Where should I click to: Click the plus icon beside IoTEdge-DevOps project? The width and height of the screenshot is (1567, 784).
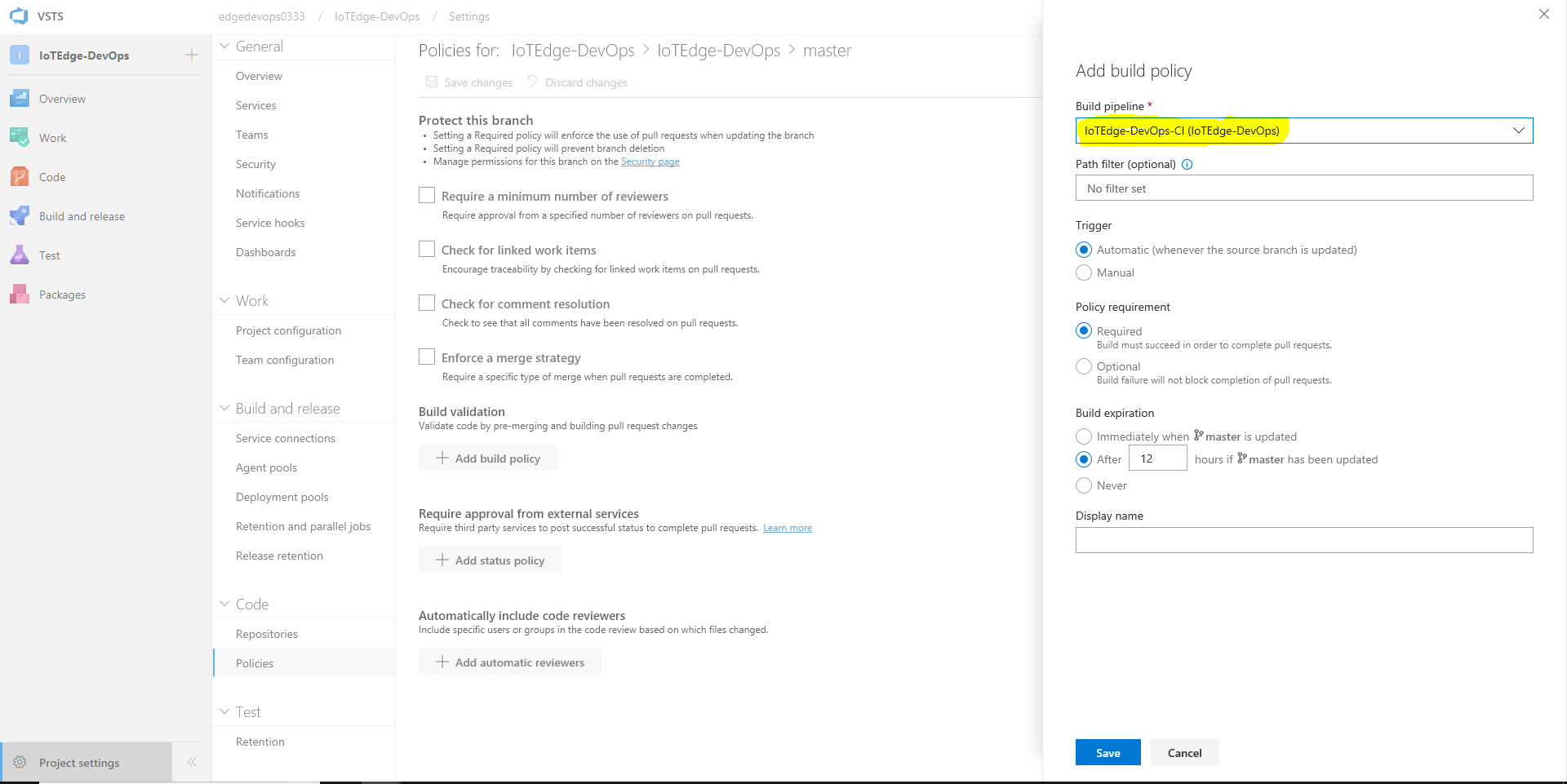(192, 55)
